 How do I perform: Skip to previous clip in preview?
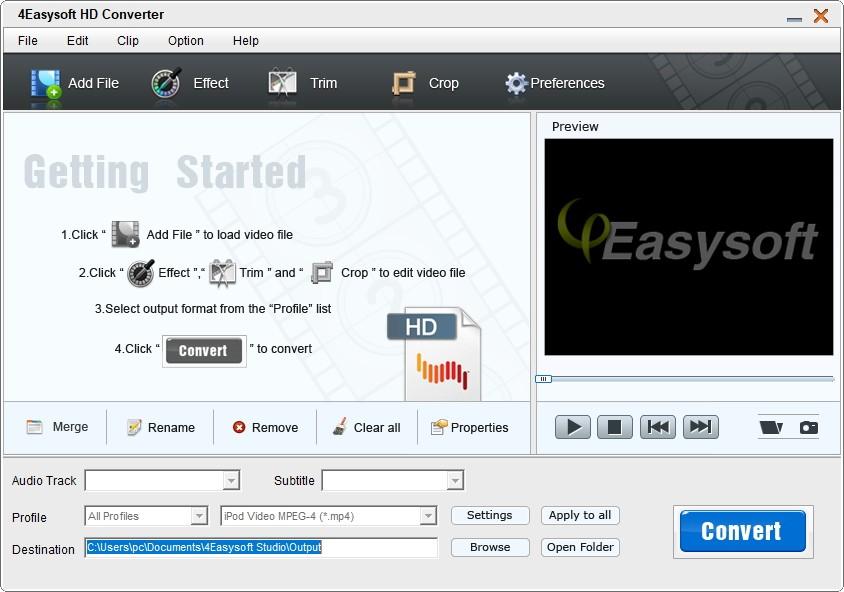[x=658, y=427]
